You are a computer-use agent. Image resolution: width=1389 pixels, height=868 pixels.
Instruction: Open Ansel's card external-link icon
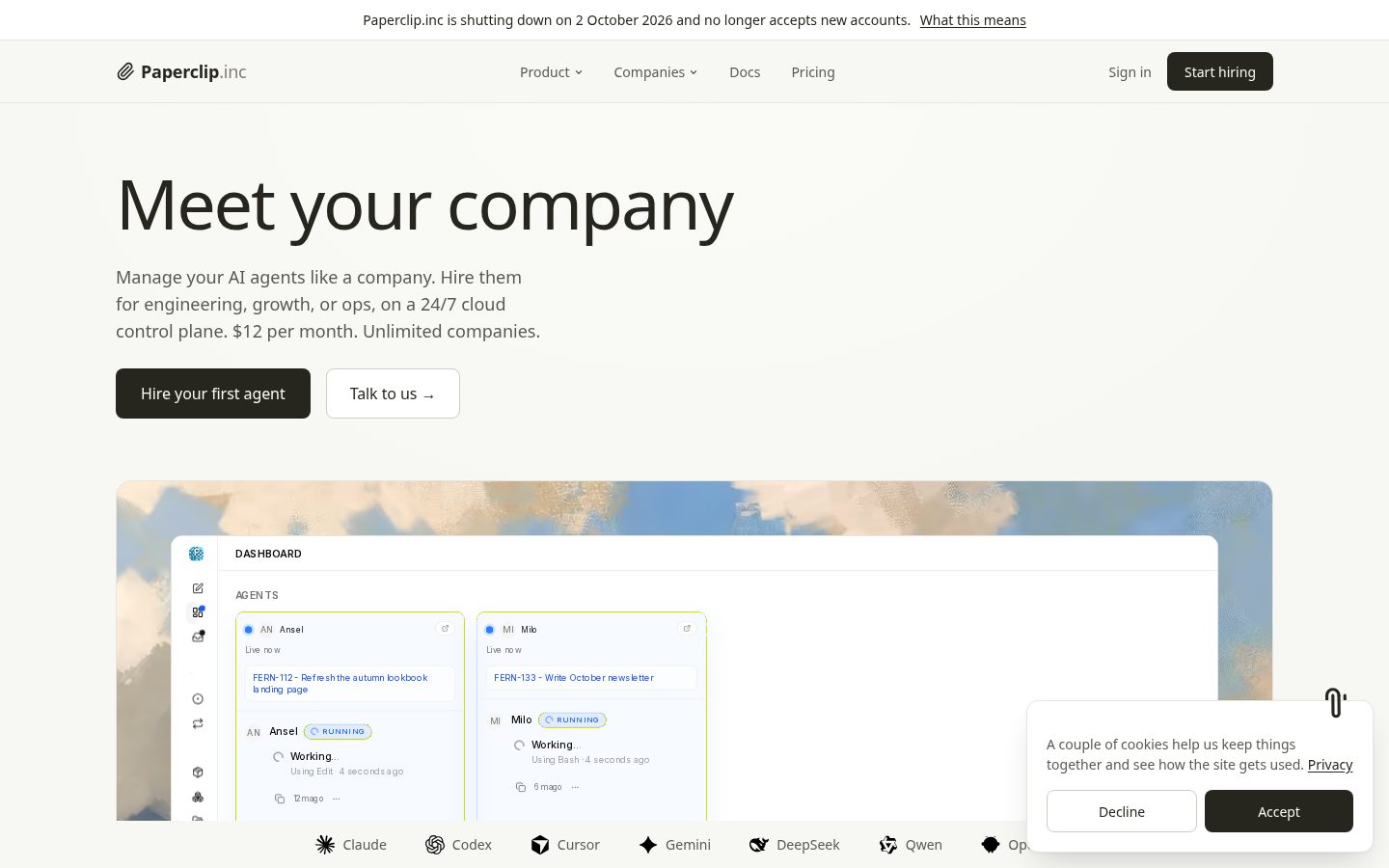(445, 629)
